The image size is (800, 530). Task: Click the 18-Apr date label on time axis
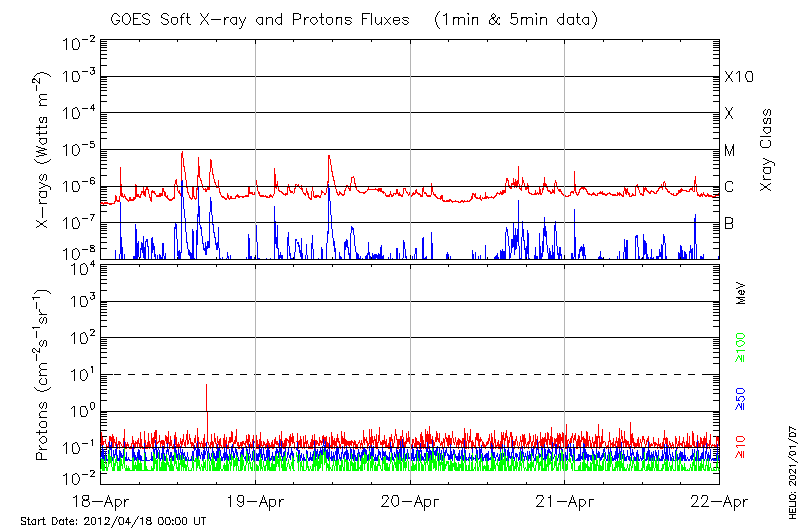click(102, 503)
